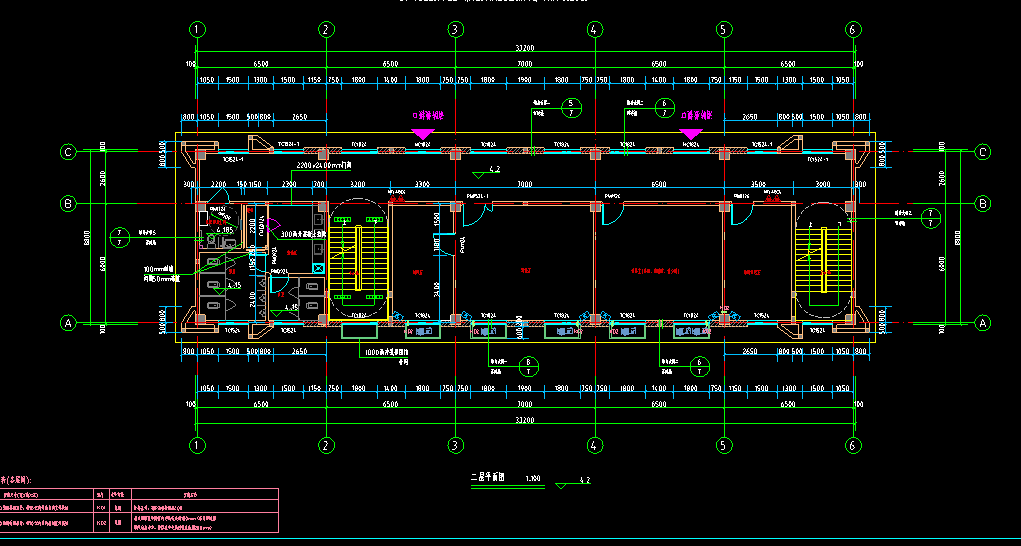Click the pink notes table at bottom left
The height and width of the screenshot is (546, 1021).
(139, 511)
